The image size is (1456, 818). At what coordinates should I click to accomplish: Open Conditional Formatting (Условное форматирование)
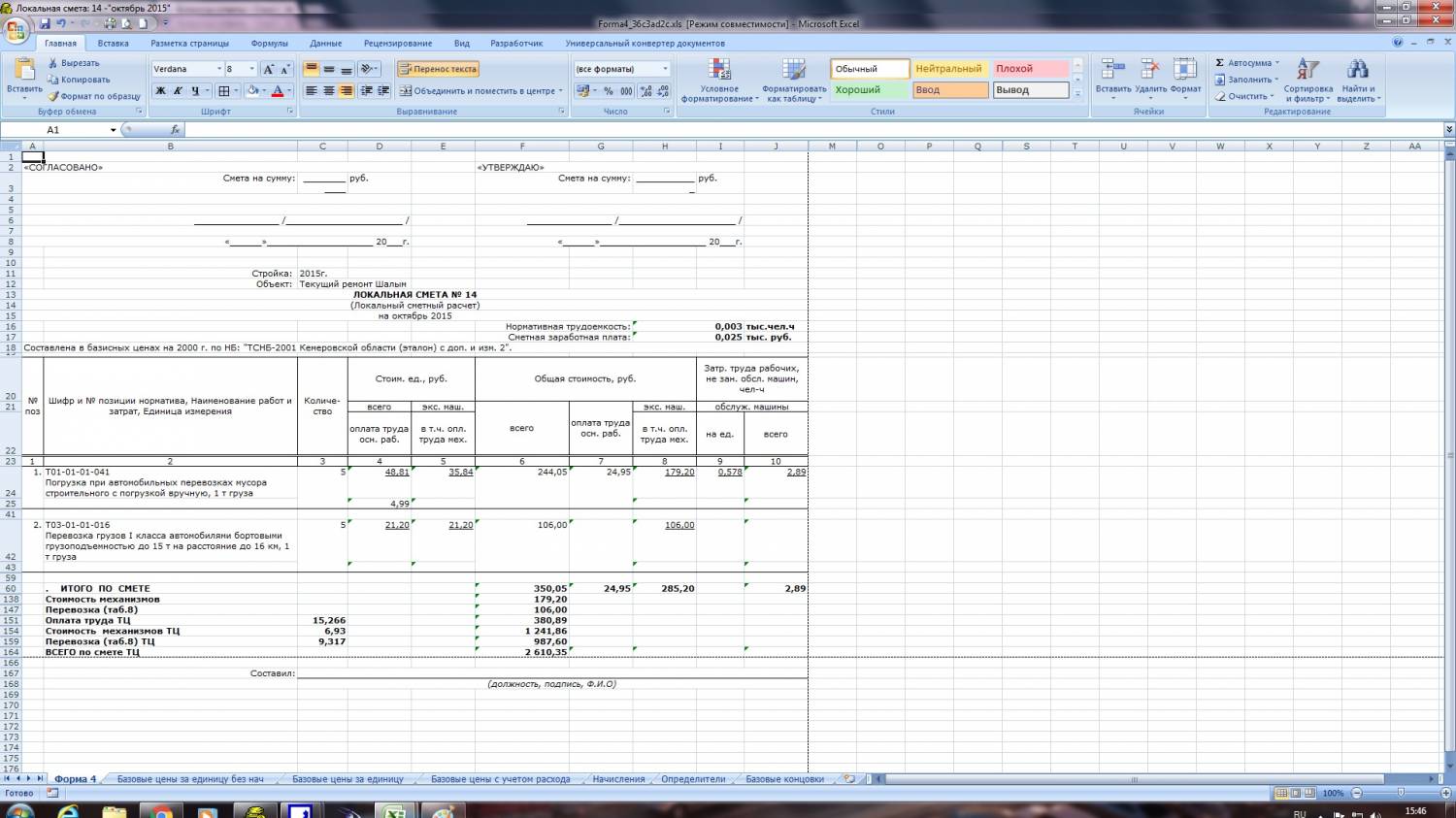tap(719, 81)
